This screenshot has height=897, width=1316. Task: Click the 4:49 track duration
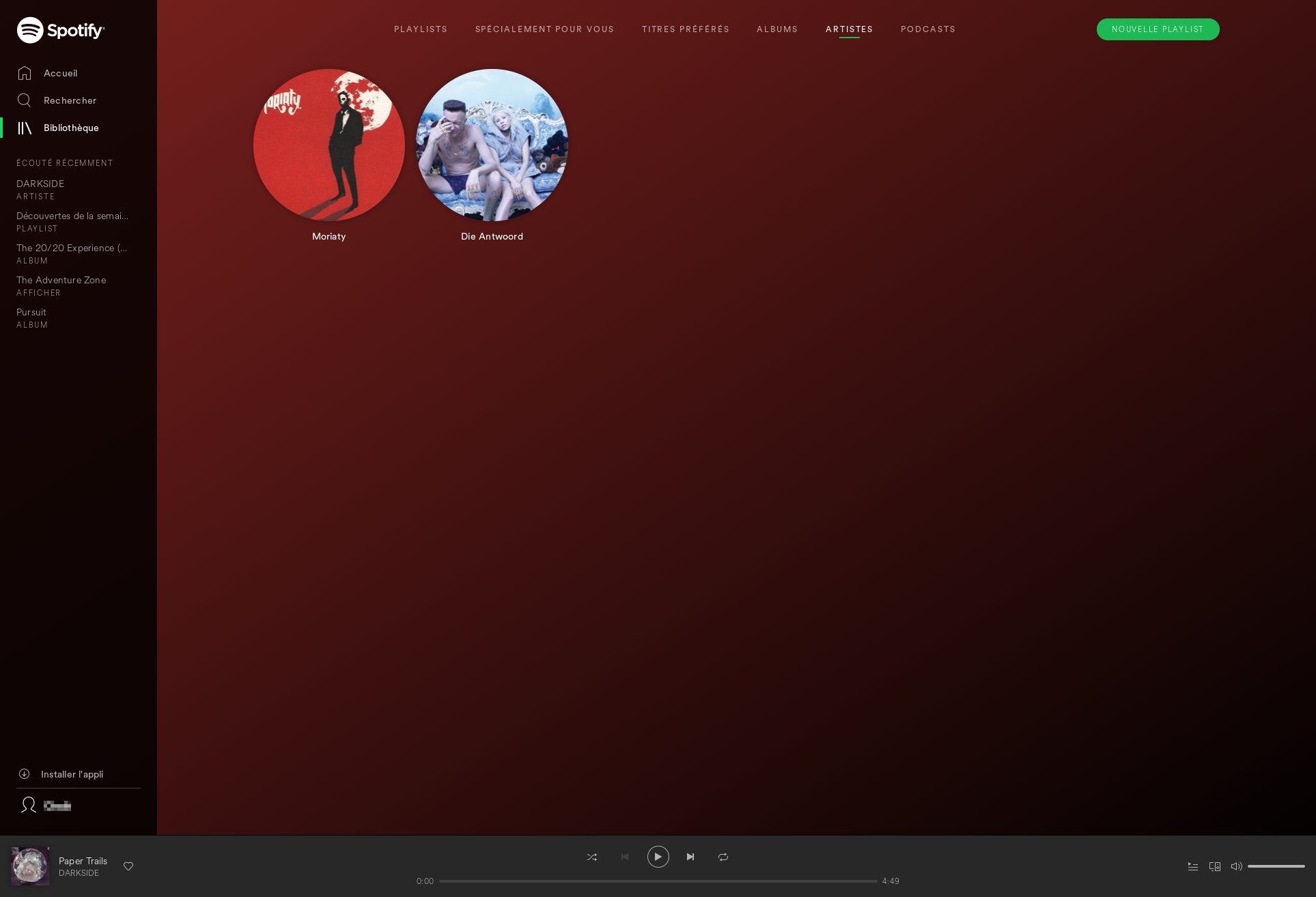pyautogui.click(x=891, y=881)
